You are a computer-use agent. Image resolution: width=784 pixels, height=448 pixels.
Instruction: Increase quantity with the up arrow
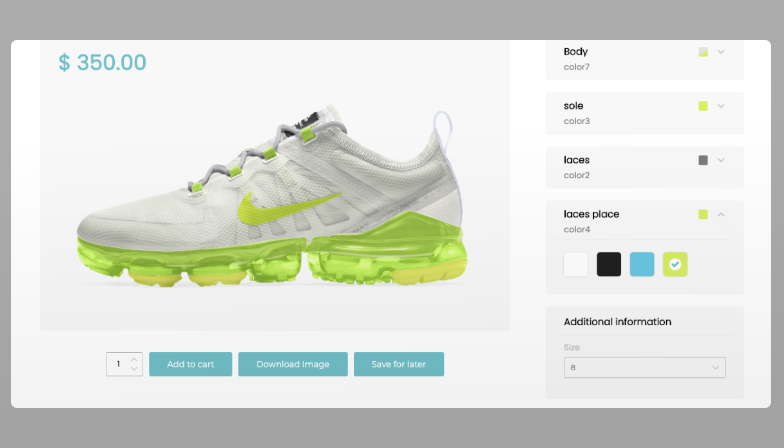pos(135,358)
